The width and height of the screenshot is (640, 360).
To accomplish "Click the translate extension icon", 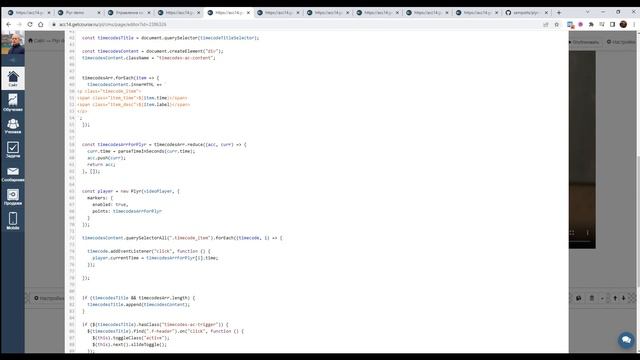I will (x=570, y=24).
